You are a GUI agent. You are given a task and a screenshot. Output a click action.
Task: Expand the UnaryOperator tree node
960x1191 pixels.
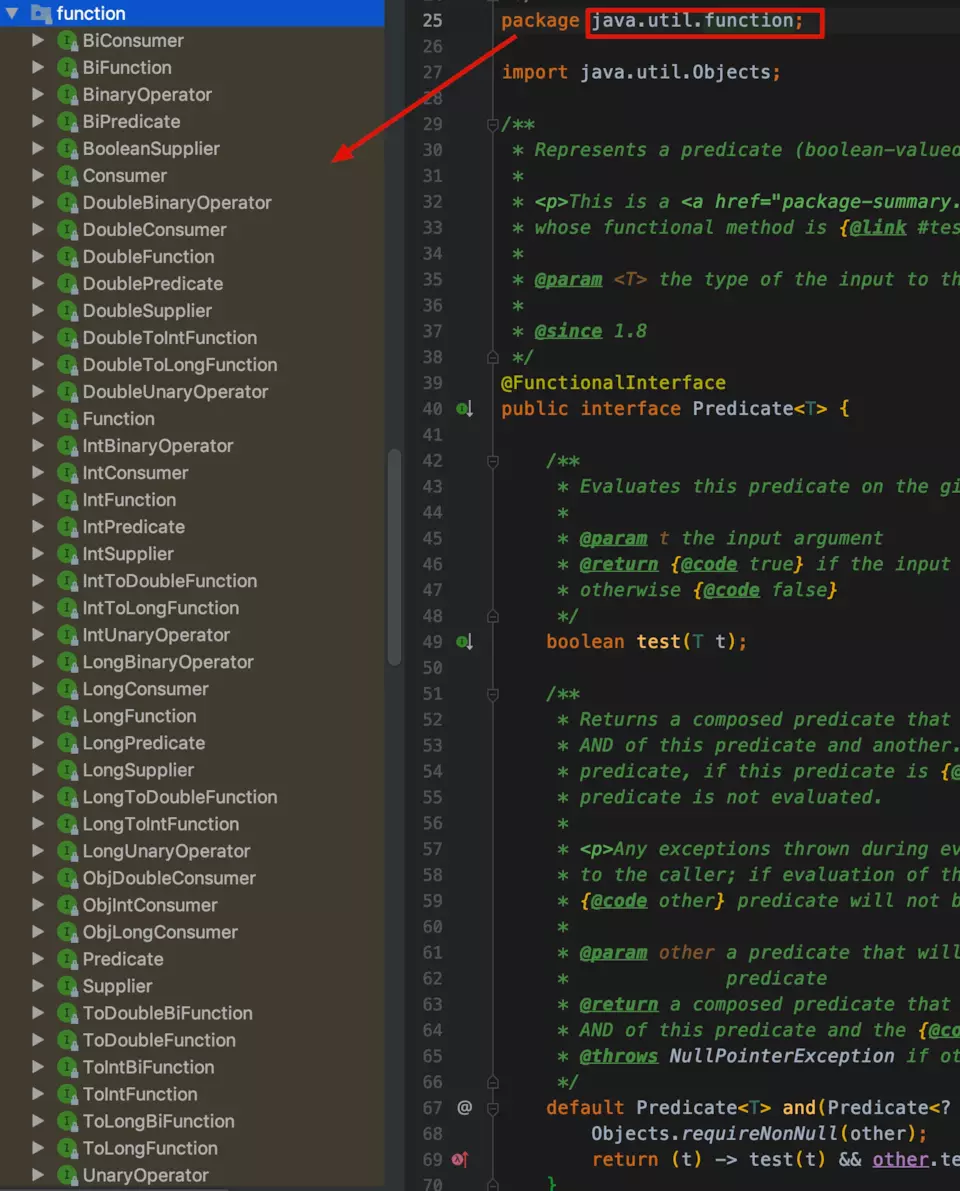click(37, 1175)
